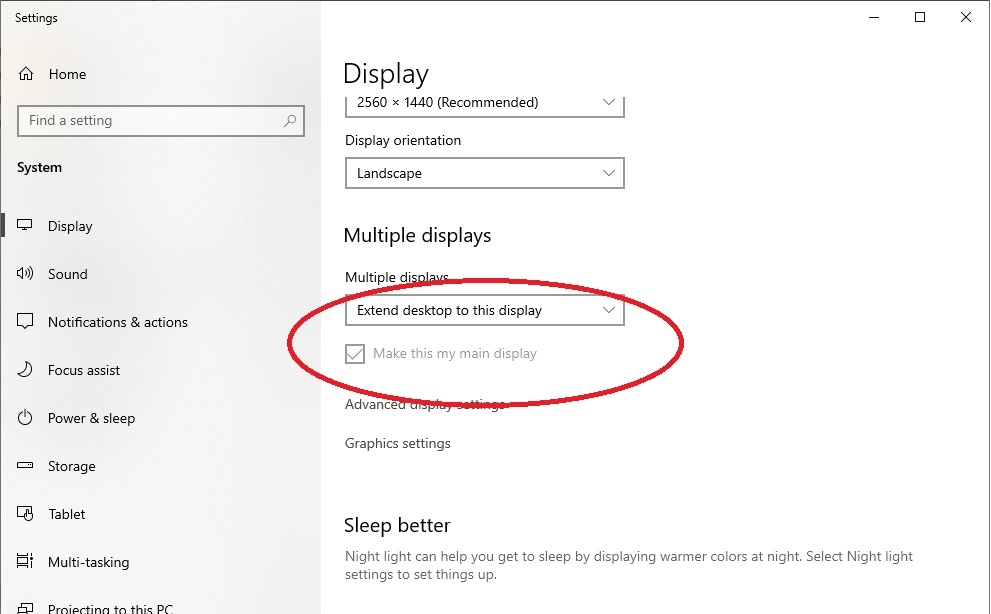Click the Home house icon
This screenshot has width=991, height=614.
click(x=26, y=74)
